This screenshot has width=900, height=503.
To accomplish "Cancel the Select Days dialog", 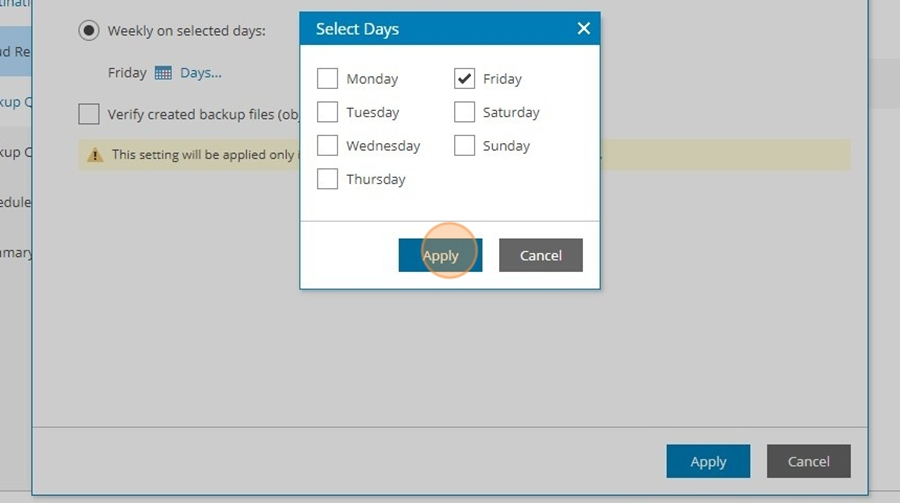I will pos(541,255).
